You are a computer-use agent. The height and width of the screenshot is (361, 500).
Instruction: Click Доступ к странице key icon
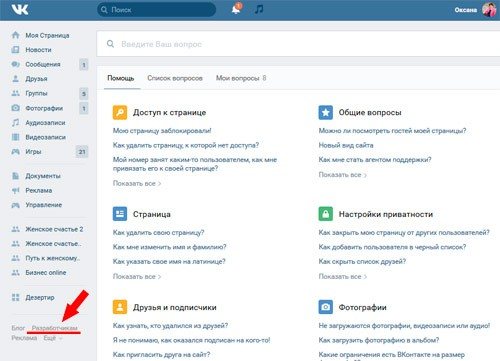(x=120, y=112)
